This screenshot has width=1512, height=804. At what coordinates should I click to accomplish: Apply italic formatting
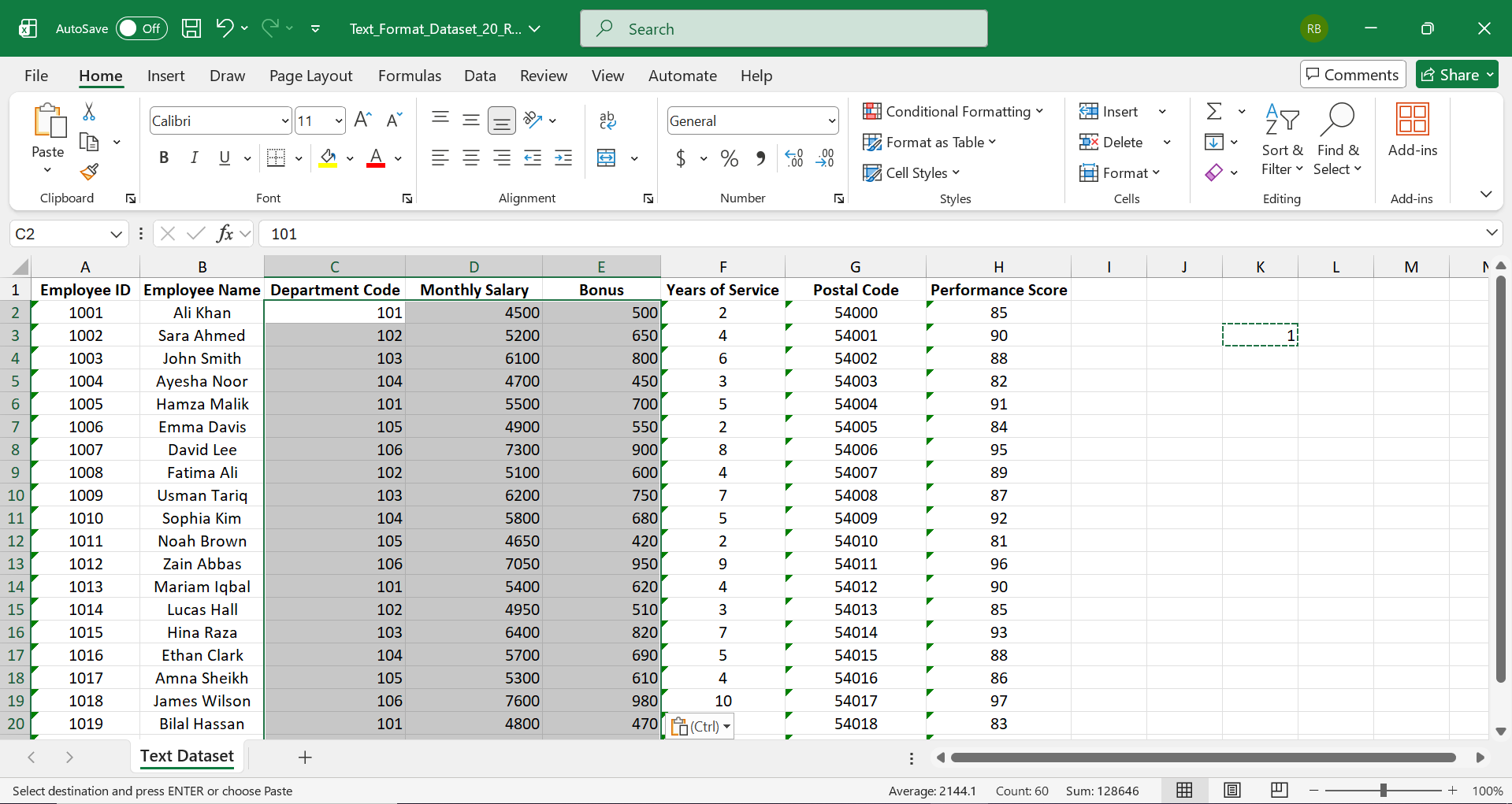click(194, 158)
